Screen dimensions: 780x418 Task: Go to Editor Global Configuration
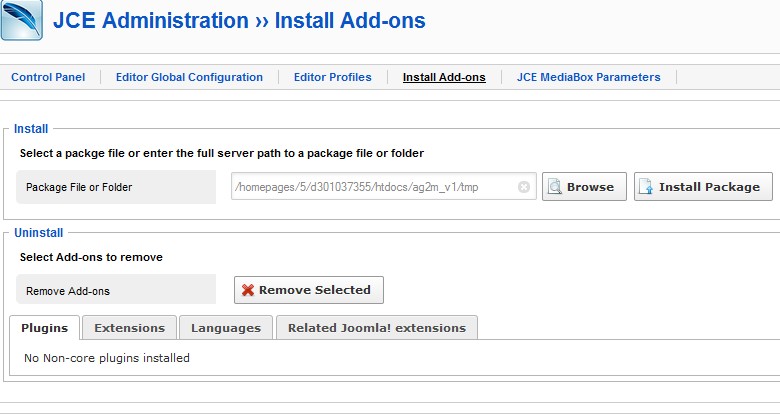(x=189, y=77)
